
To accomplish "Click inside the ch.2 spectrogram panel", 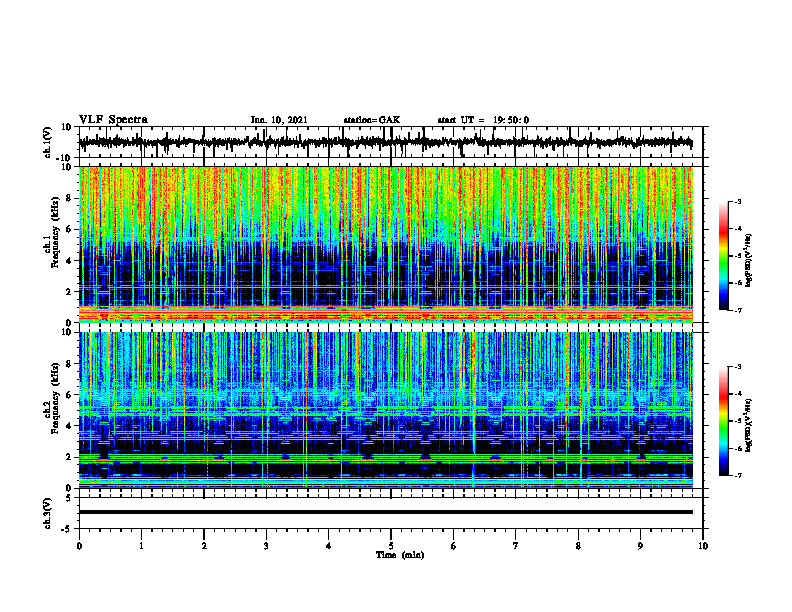I will point(385,410).
